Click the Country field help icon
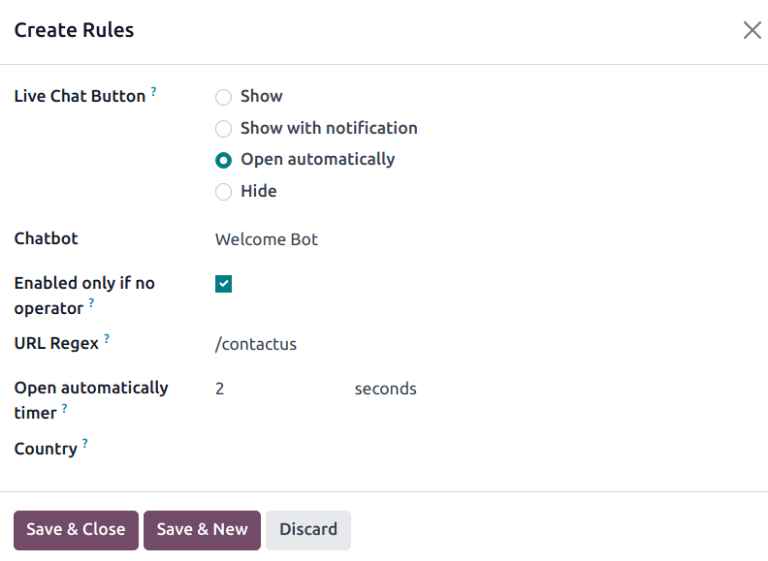 point(85,444)
